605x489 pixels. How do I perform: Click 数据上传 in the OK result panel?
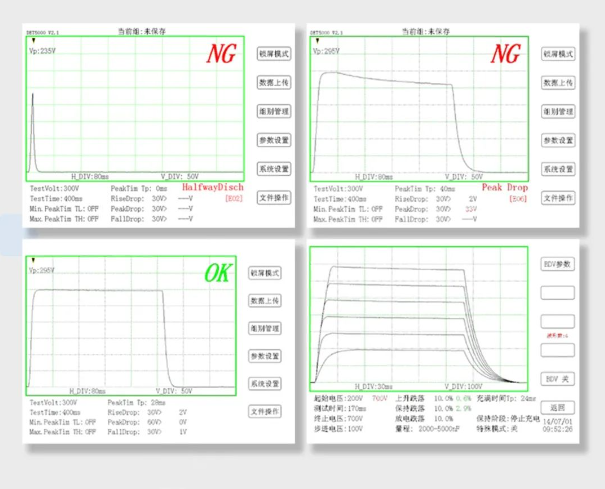tap(265, 300)
